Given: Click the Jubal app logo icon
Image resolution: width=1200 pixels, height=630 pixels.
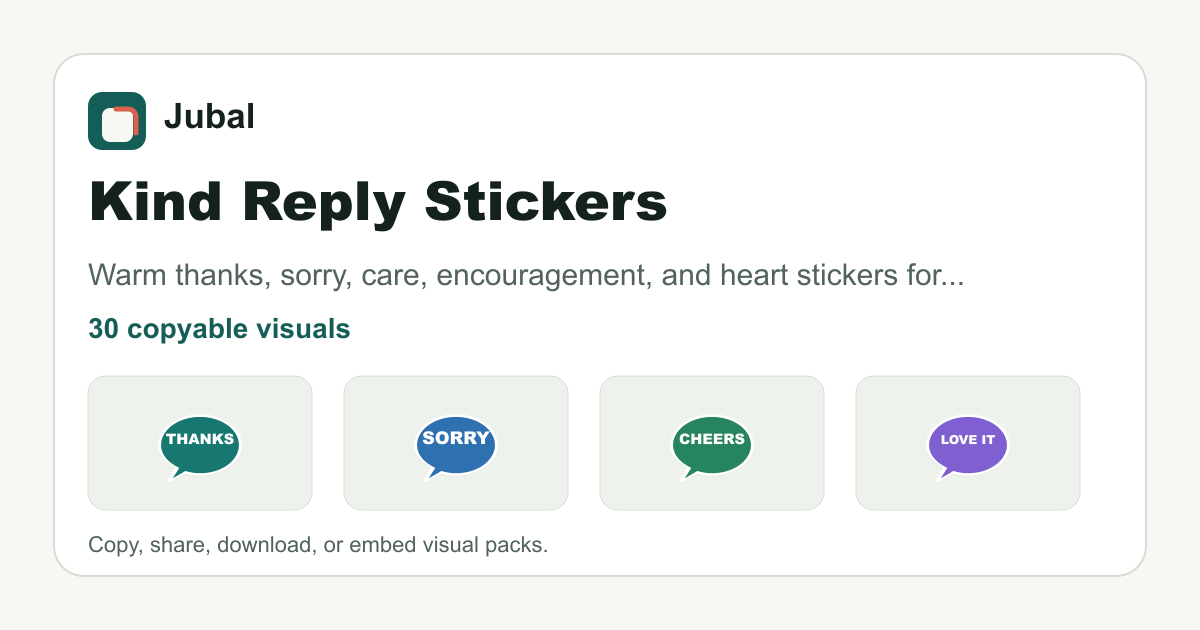Looking at the screenshot, I should [x=117, y=121].
